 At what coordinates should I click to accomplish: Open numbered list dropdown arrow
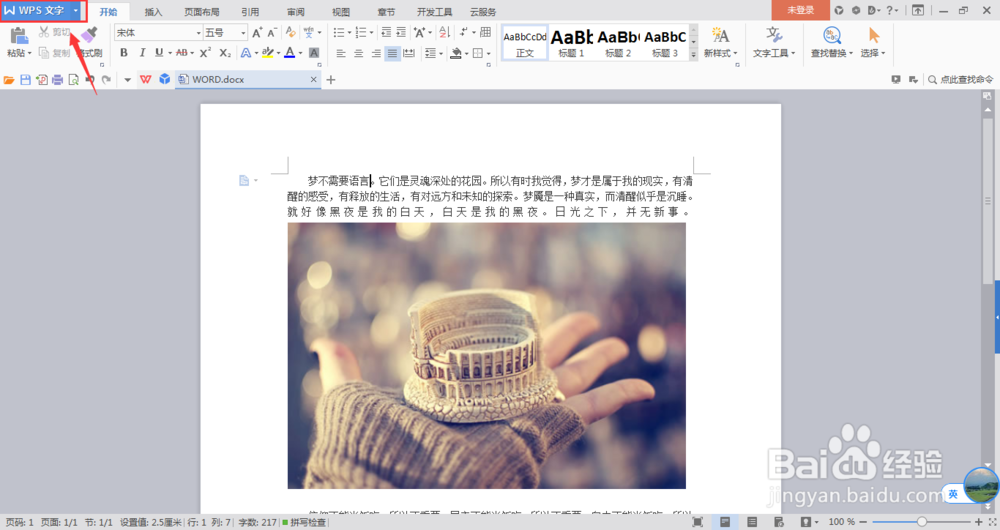coord(371,33)
